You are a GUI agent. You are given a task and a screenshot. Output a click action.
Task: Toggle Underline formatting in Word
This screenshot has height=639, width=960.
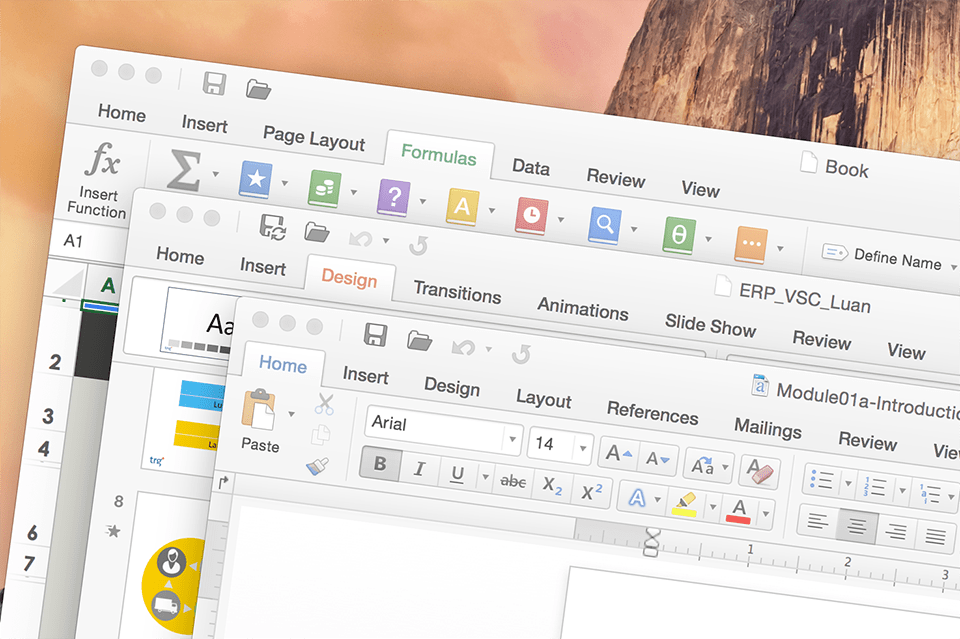[457, 474]
